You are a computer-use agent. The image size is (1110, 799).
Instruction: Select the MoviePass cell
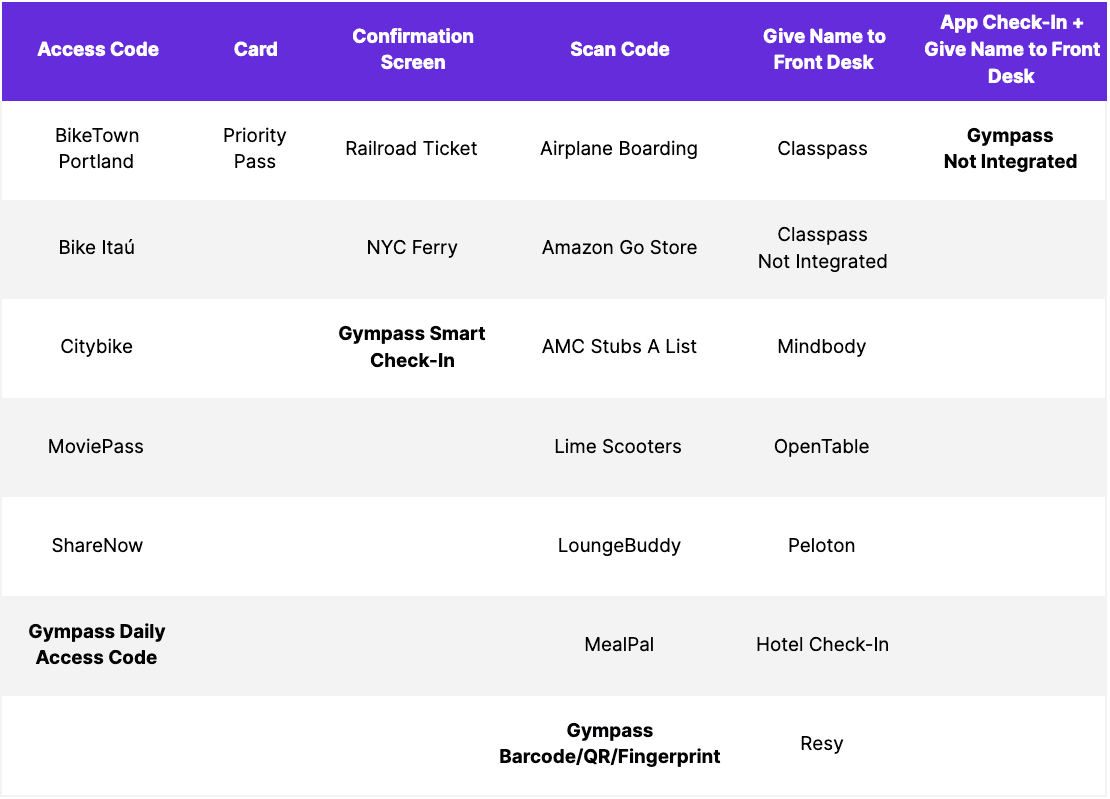[96, 446]
